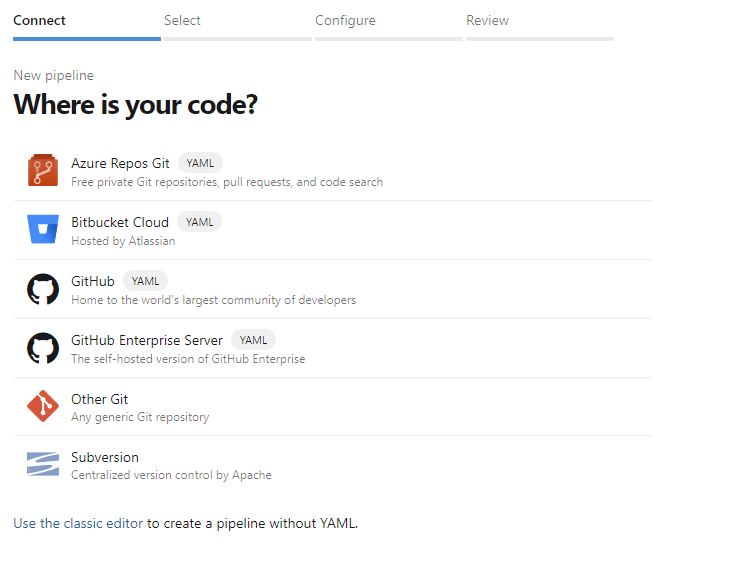The height and width of the screenshot is (568, 740).
Task: Click 'Any generic Git repository' text
Action: 140,417
